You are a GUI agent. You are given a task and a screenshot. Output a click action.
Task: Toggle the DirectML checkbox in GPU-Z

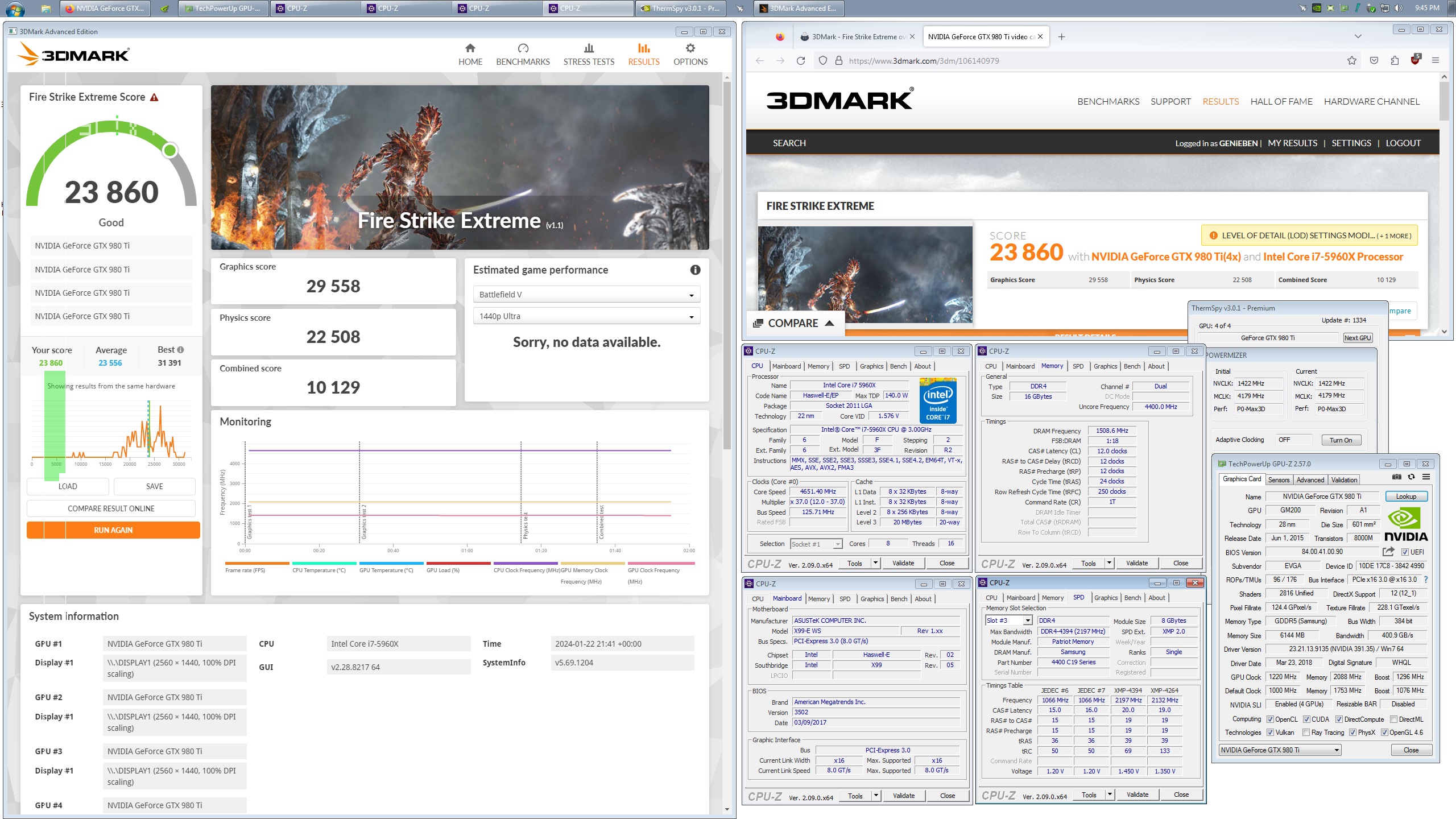tap(1394, 719)
